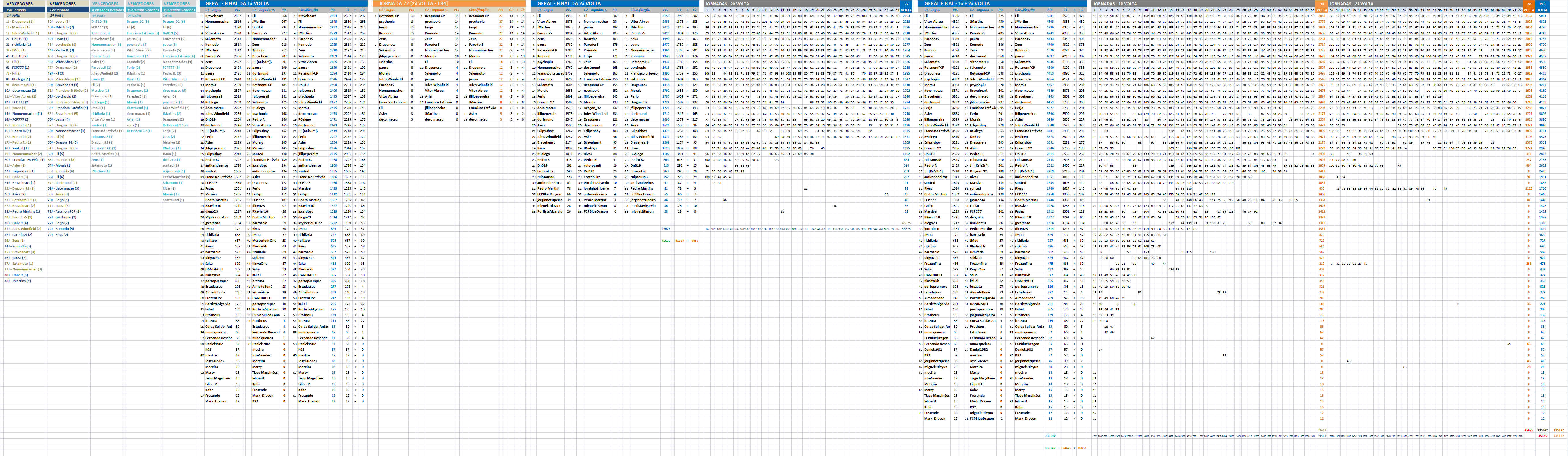The height and width of the screenshot is (456, 1568).
Task: Click the cell 'Komodo (3)'
Action: click(107, 33)
